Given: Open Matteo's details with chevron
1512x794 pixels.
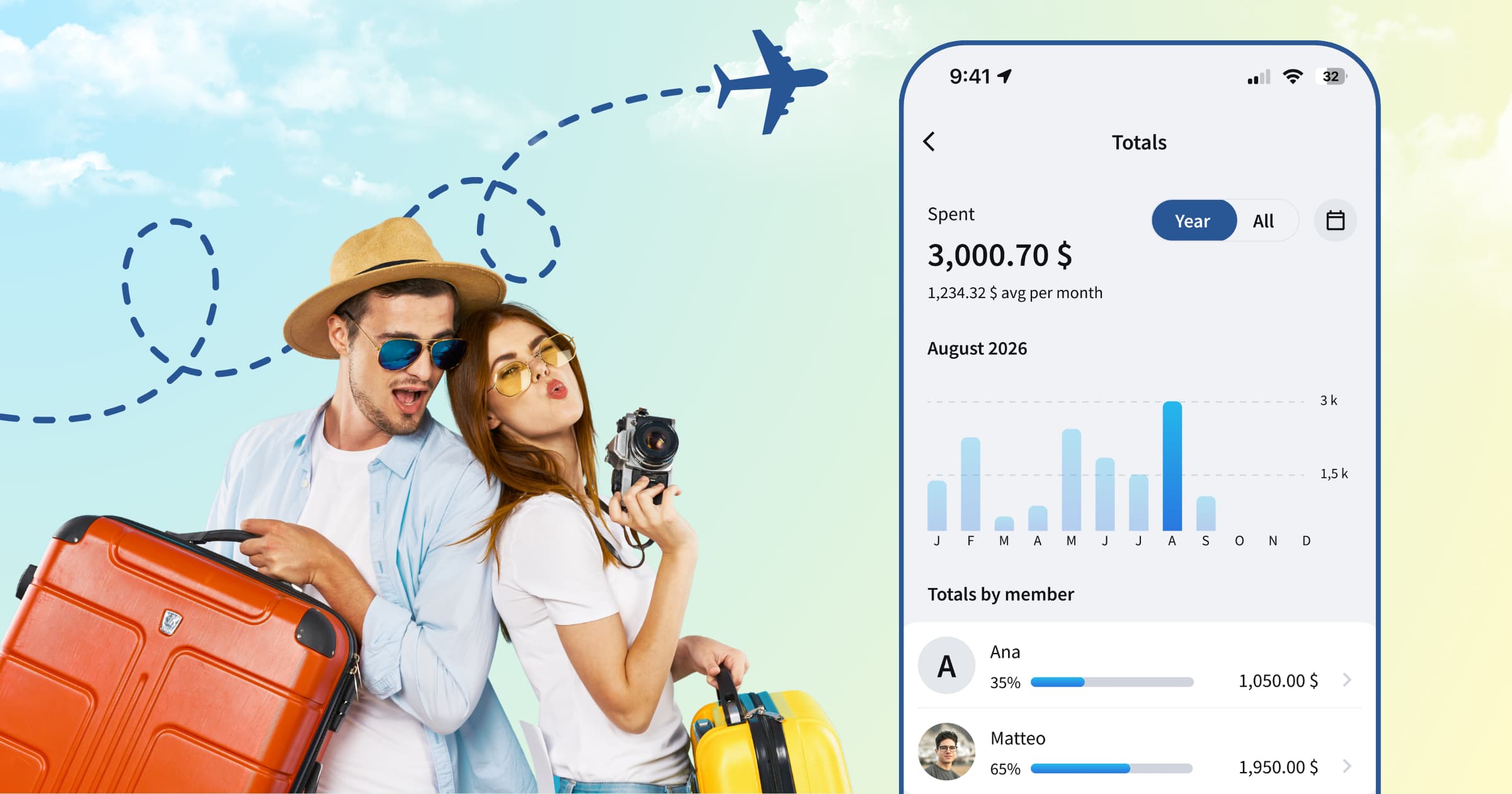Looking at the screenshot, I should [1347, 766].
